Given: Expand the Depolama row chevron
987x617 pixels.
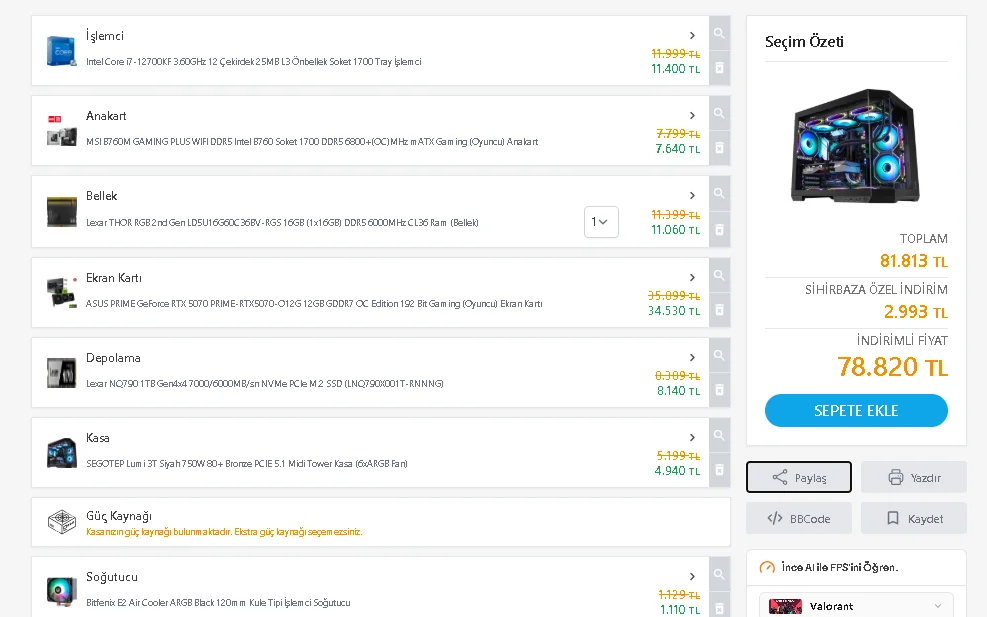Looking at the screenshot, I should coord(692,357).
